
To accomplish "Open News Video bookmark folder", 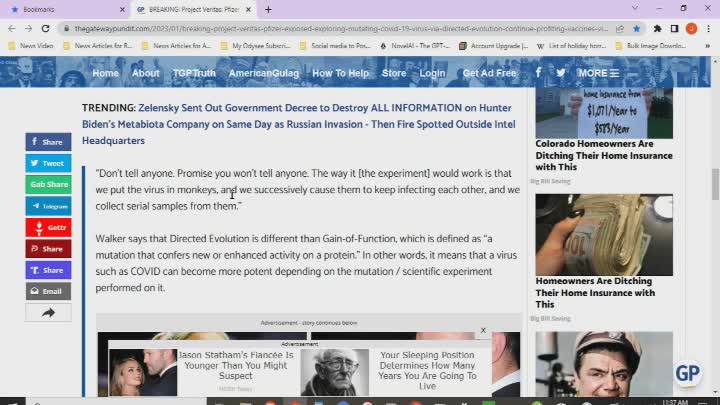I will coord(31,46).
